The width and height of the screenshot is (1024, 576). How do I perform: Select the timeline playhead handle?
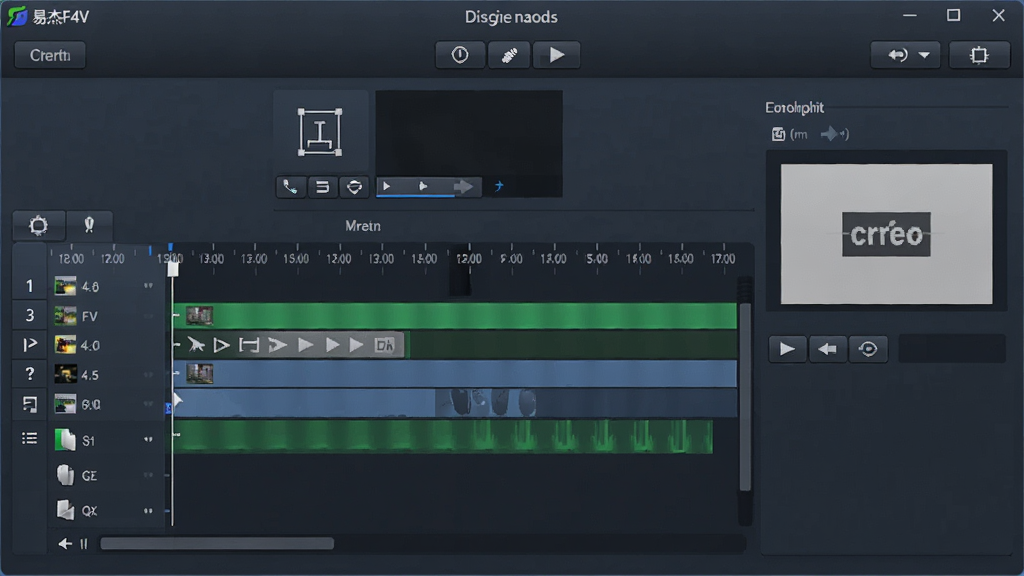[x=172, y=268]
